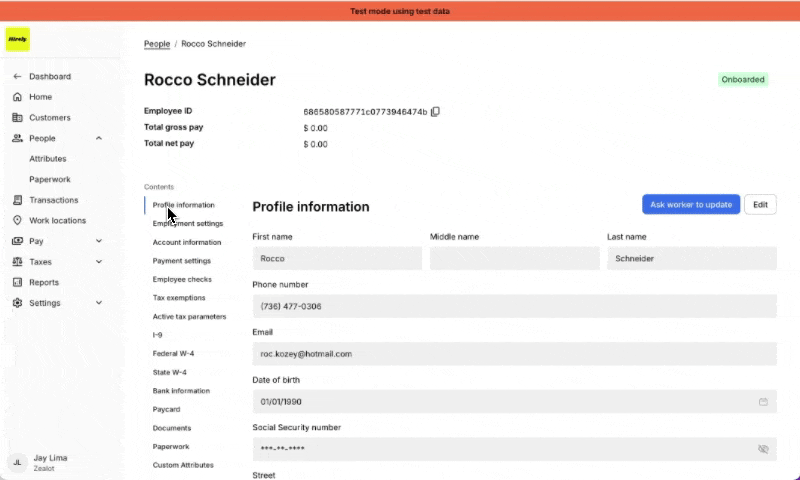The image size is (800, 480).
Task: Open Work locations in the sidebar
Action: [57, 220]
